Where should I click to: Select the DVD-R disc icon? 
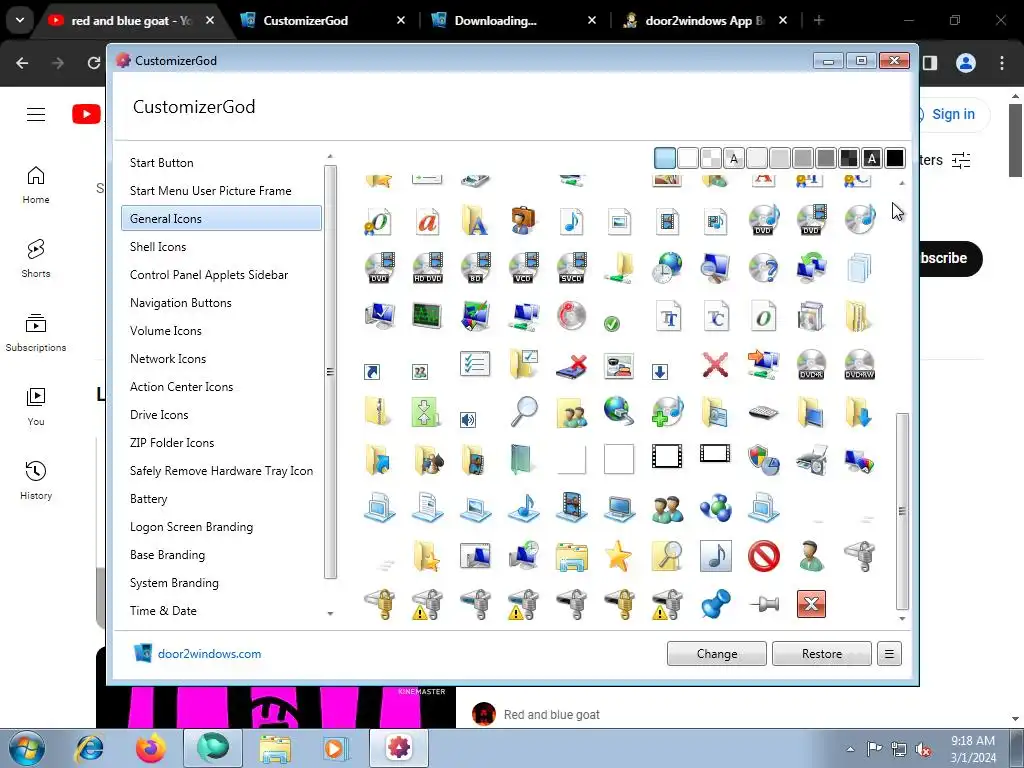click(811, 364)
